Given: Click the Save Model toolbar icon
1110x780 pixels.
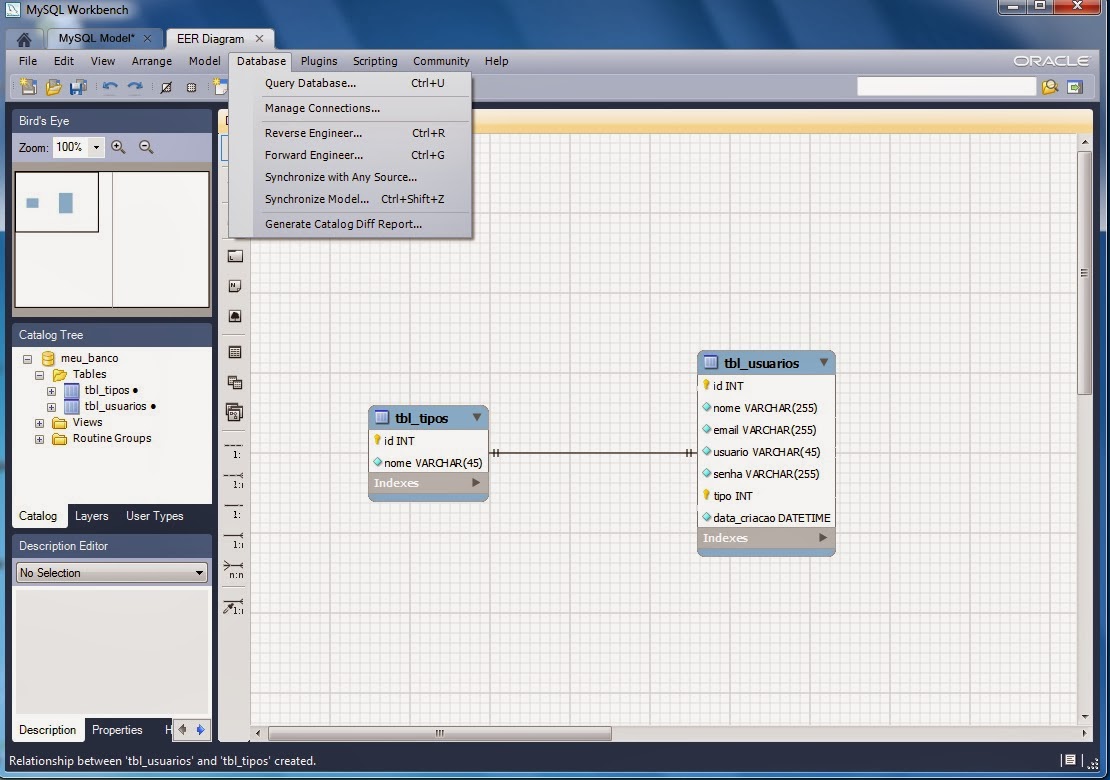Looking at the screenshot, I should pyautogui.click(x=79, y=87).
